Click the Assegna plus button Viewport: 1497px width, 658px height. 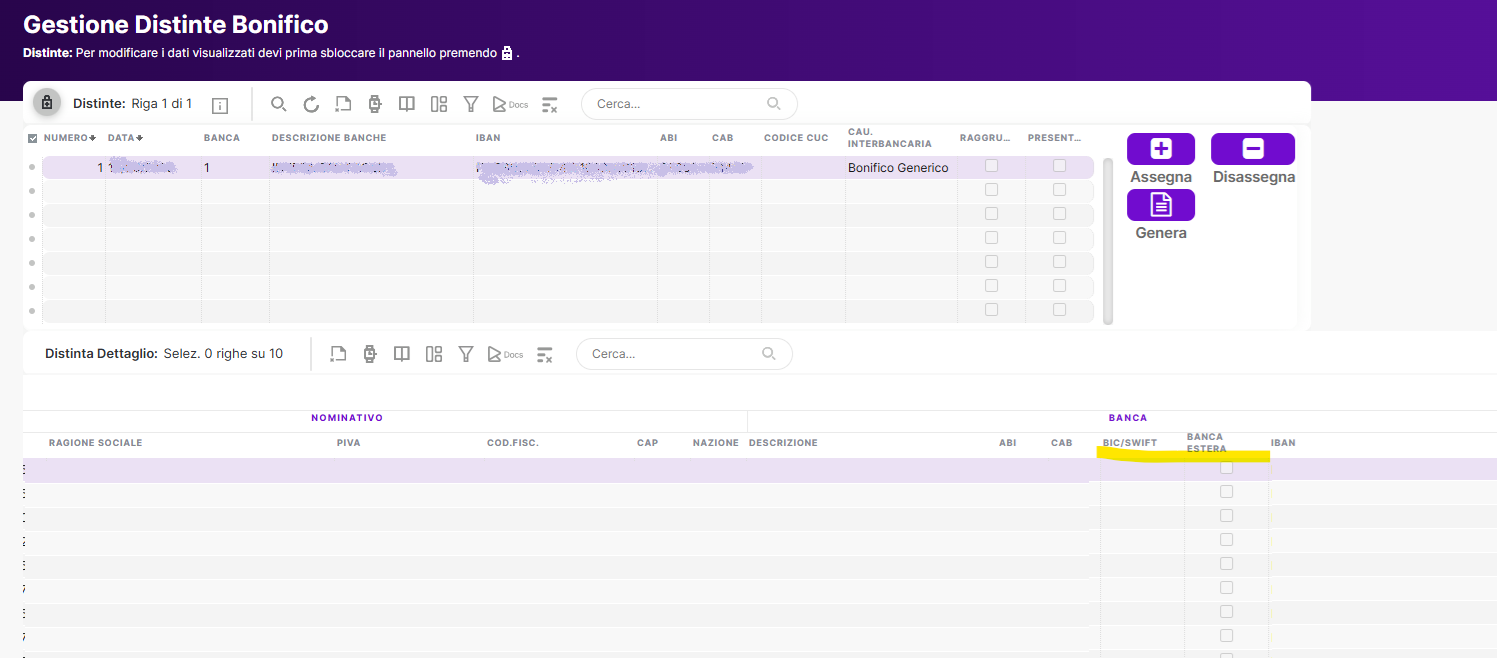1161,149
